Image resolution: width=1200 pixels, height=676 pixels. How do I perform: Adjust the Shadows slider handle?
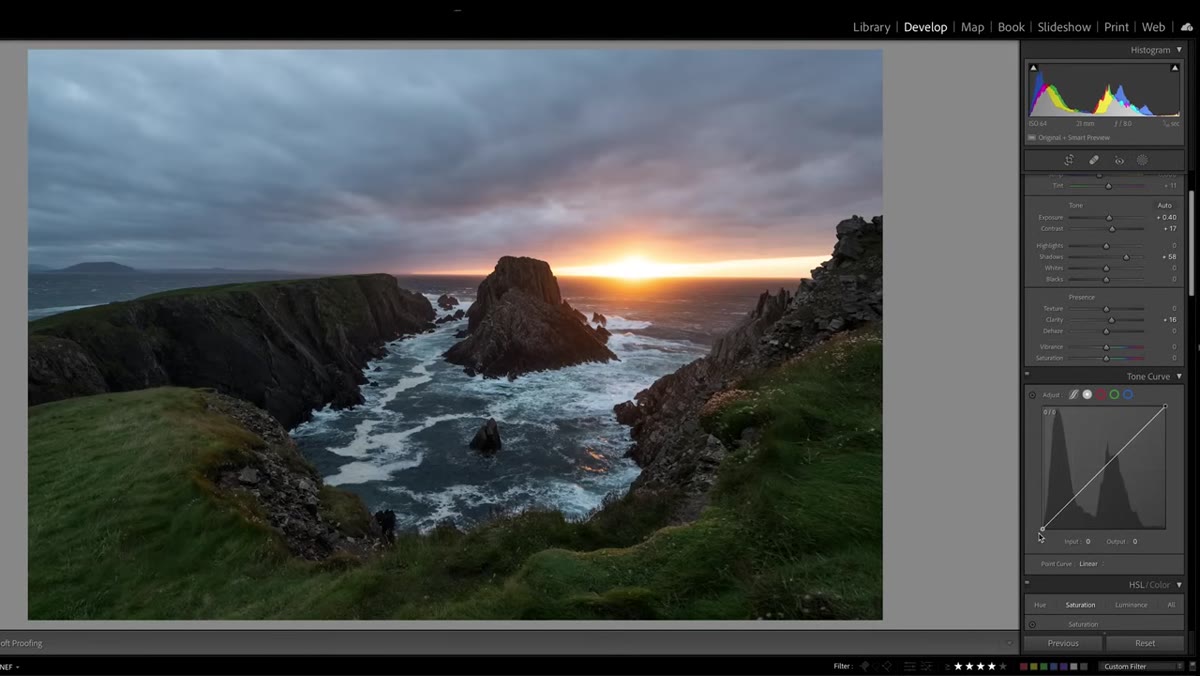[1126, 257]
